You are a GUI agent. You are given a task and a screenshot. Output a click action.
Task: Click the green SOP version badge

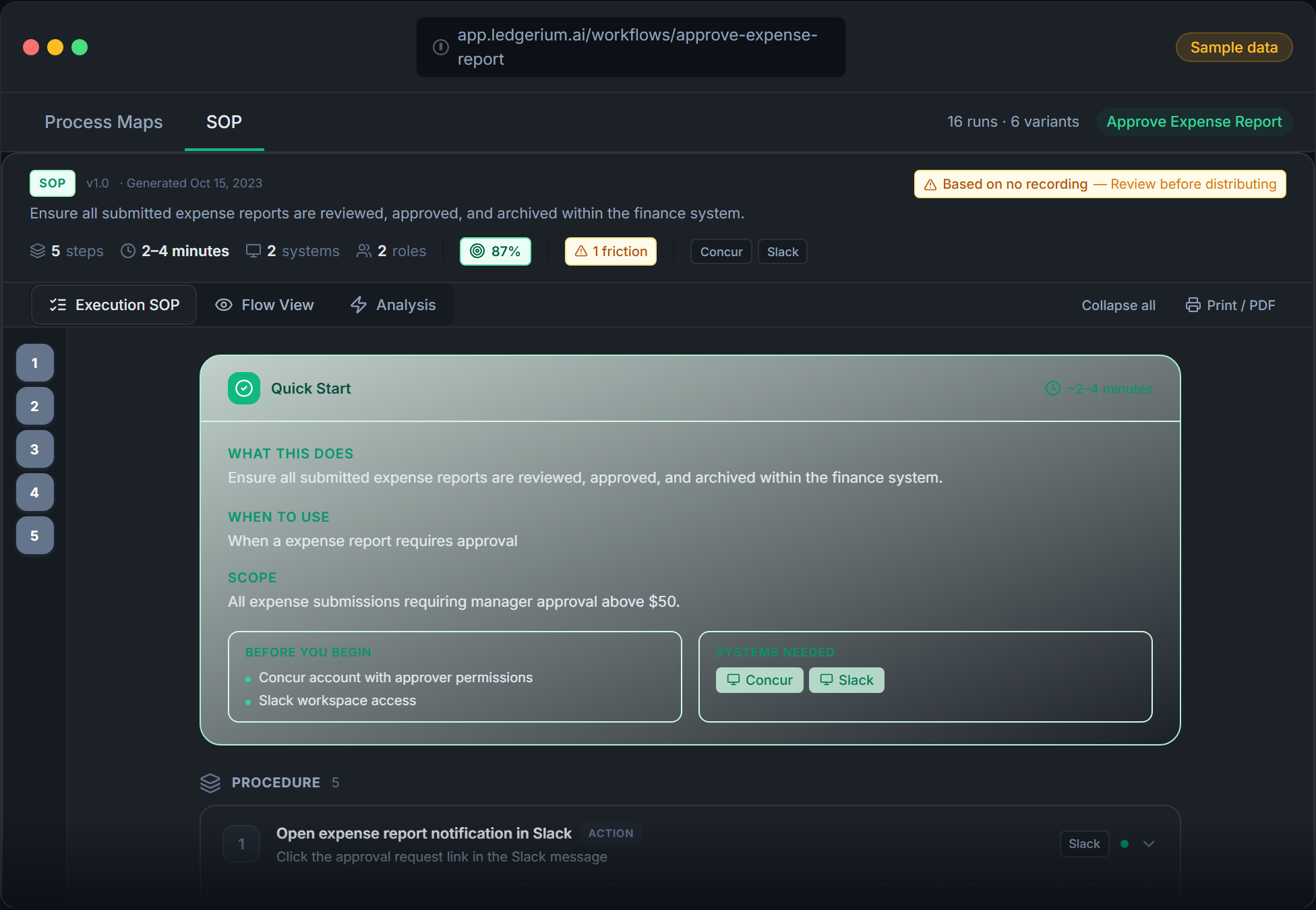tap(53, 183)
